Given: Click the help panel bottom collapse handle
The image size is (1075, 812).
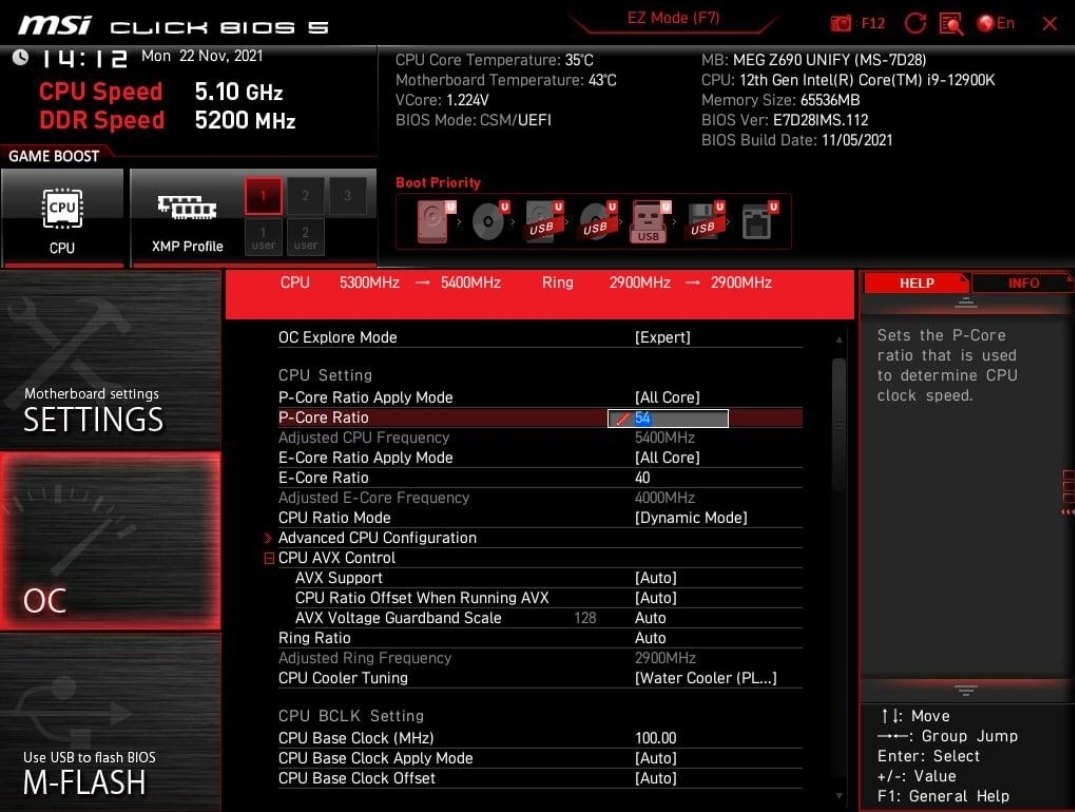Looking at the screenshot, I should click(965, 690).
